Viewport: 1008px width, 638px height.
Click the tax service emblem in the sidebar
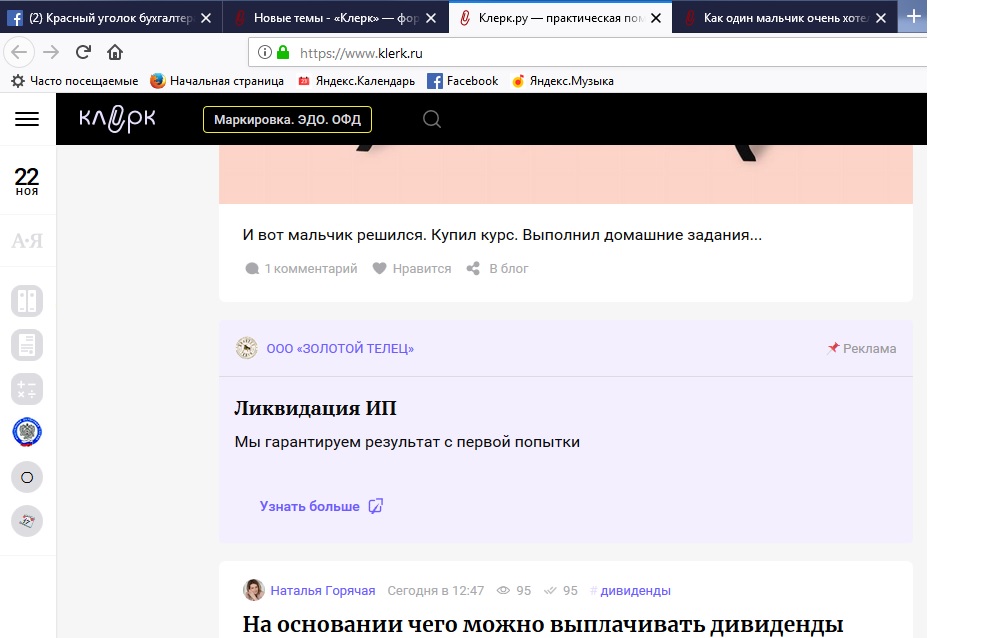27,433
